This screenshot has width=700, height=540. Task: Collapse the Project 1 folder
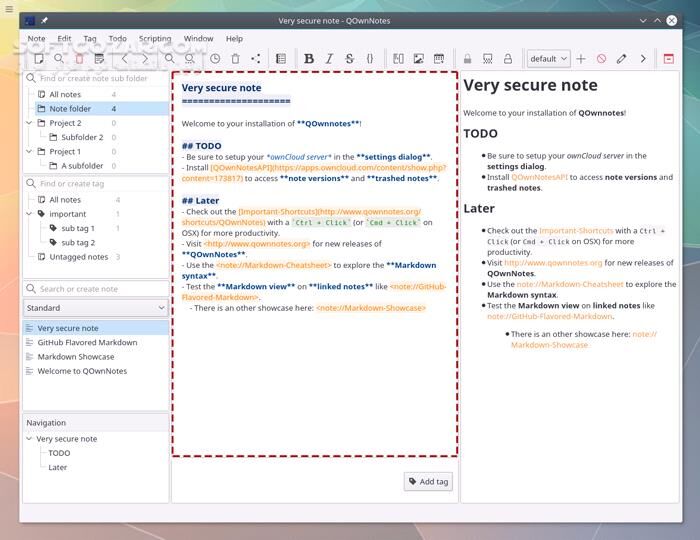29,151
